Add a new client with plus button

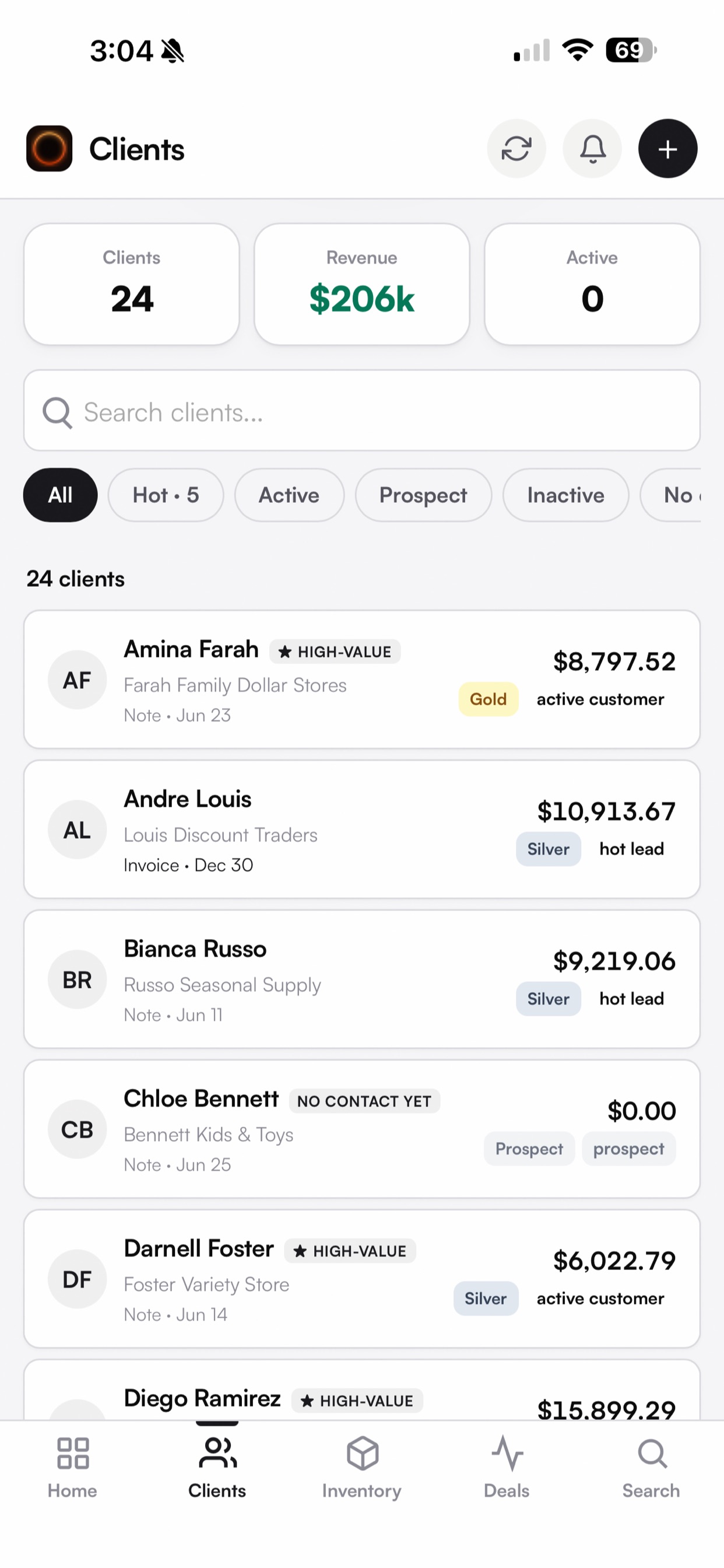tap(667, 149)
